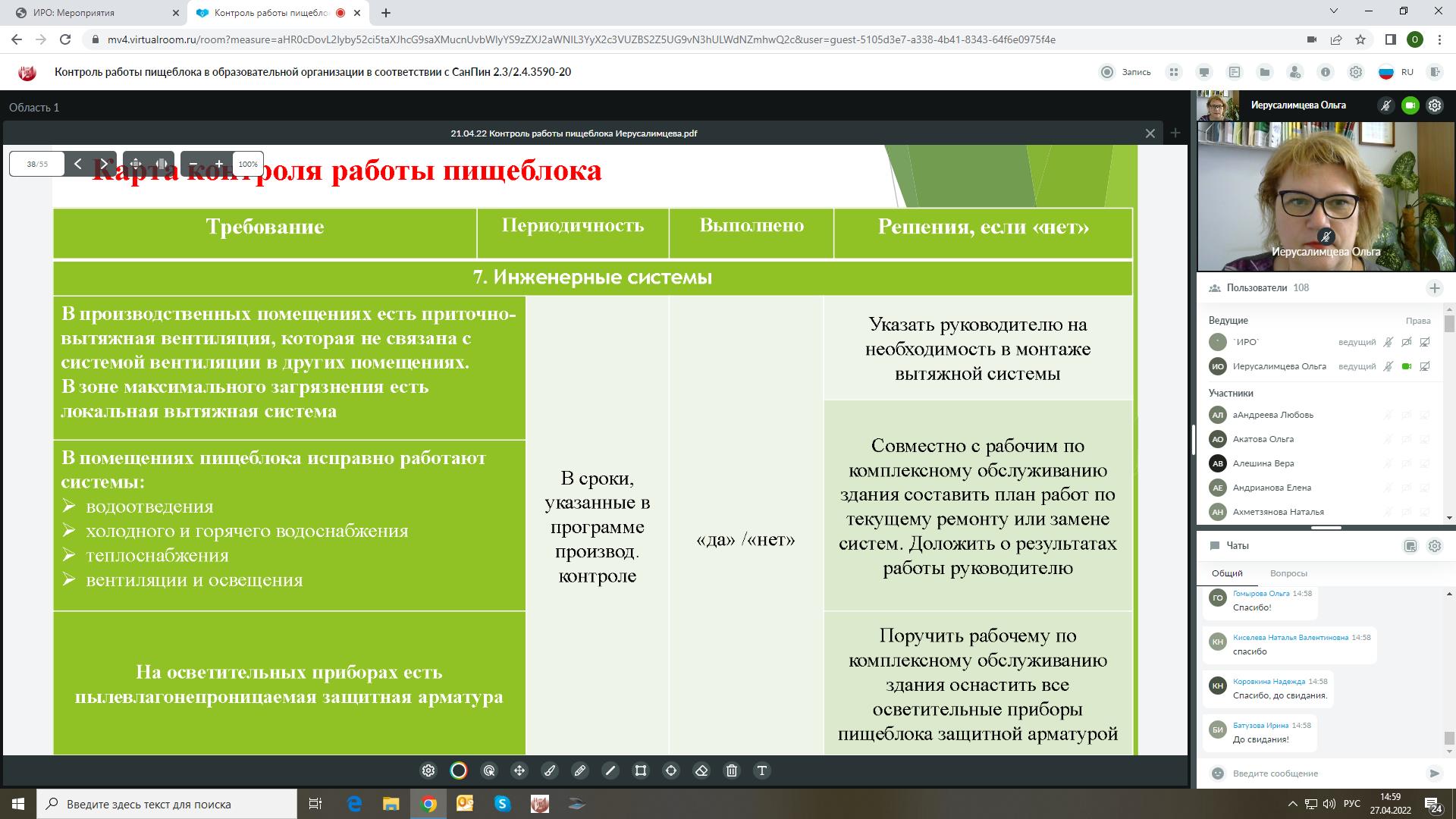
Task: Toggle microphone for `ИРО` presenter
Action: [x=1389, y=342]
